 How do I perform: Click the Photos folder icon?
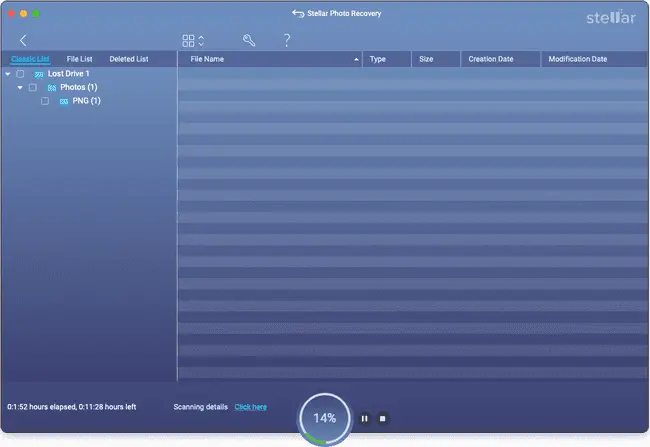pyautogui.click(x=51, y=88)
